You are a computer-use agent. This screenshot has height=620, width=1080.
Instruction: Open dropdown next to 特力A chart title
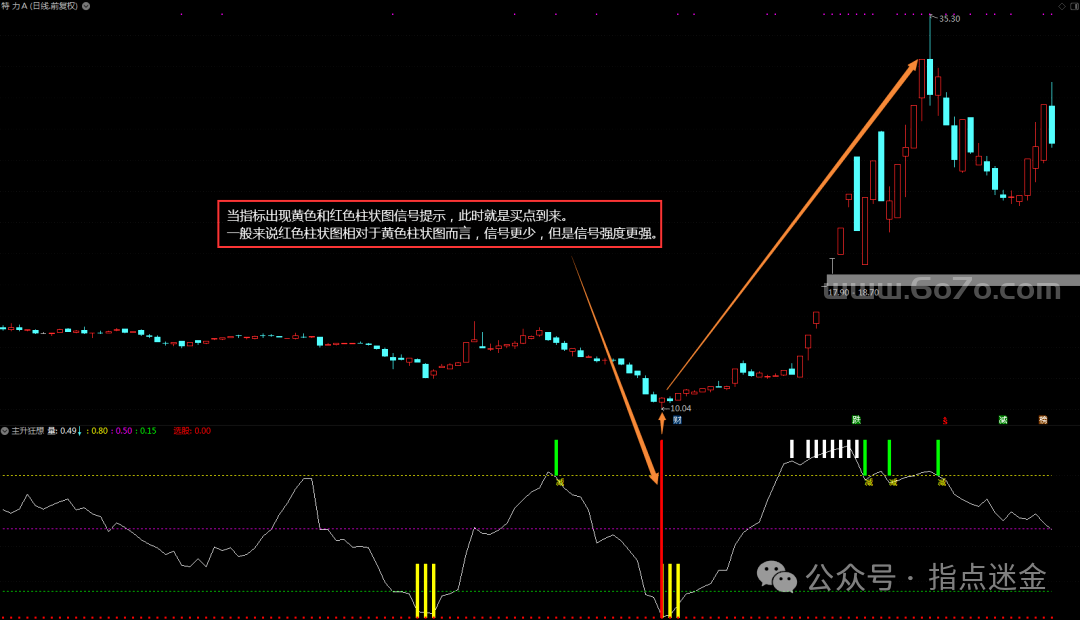pyautogui.click(x=84, y=6)
